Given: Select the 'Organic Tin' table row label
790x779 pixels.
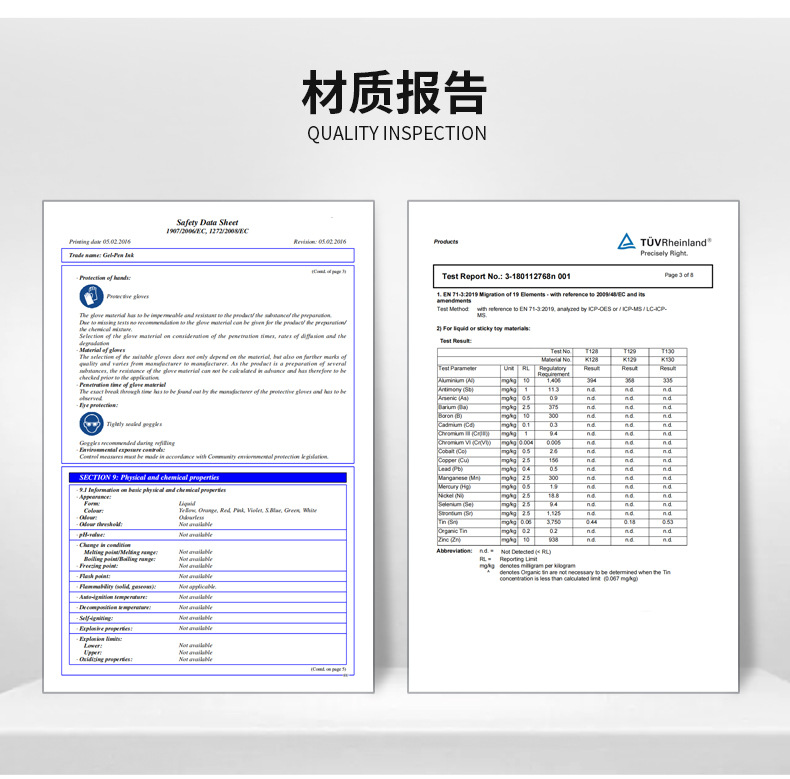Looking at the screenshot, I should coord(452,531).
